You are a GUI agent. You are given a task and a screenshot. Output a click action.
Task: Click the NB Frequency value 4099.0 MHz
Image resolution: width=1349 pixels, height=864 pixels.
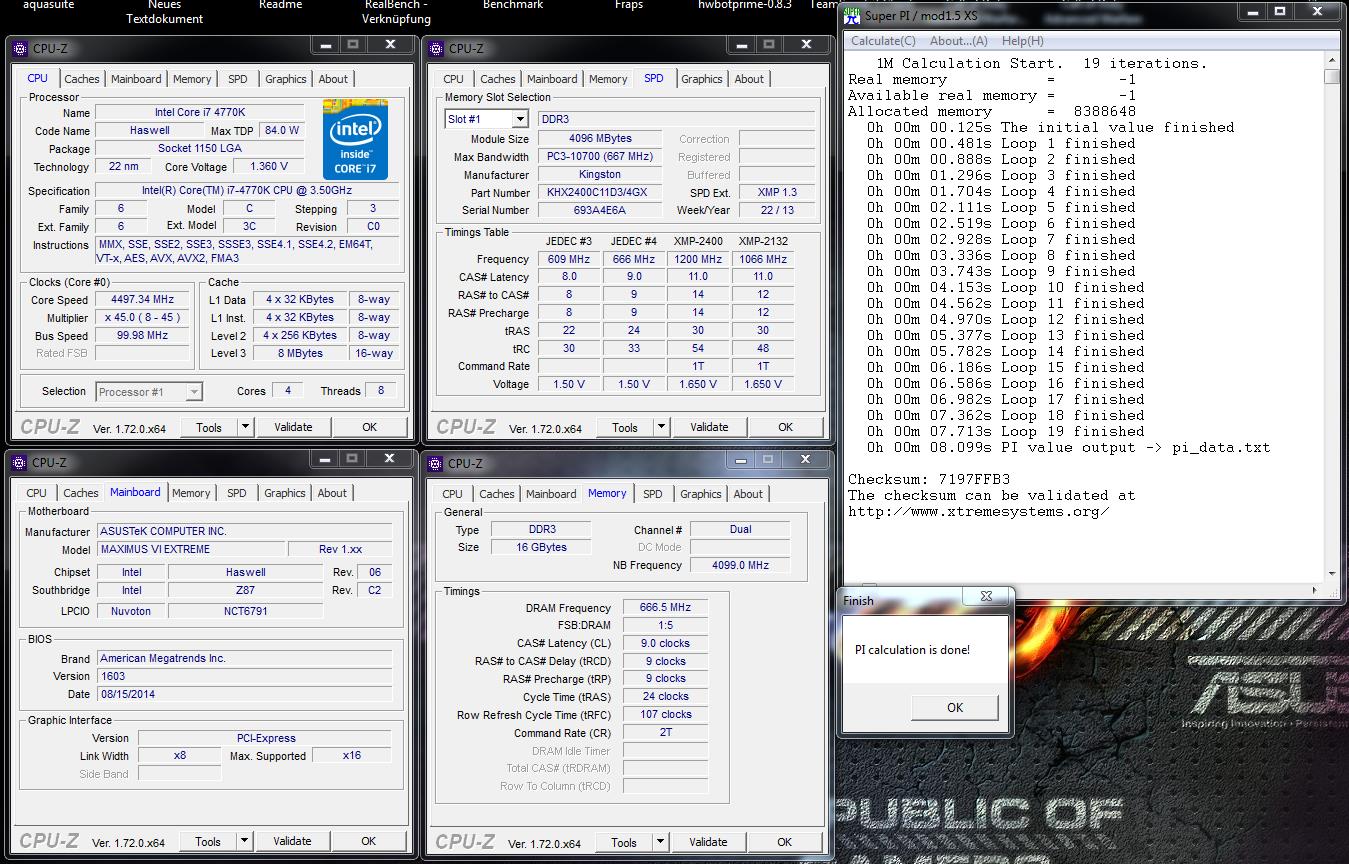740,565
